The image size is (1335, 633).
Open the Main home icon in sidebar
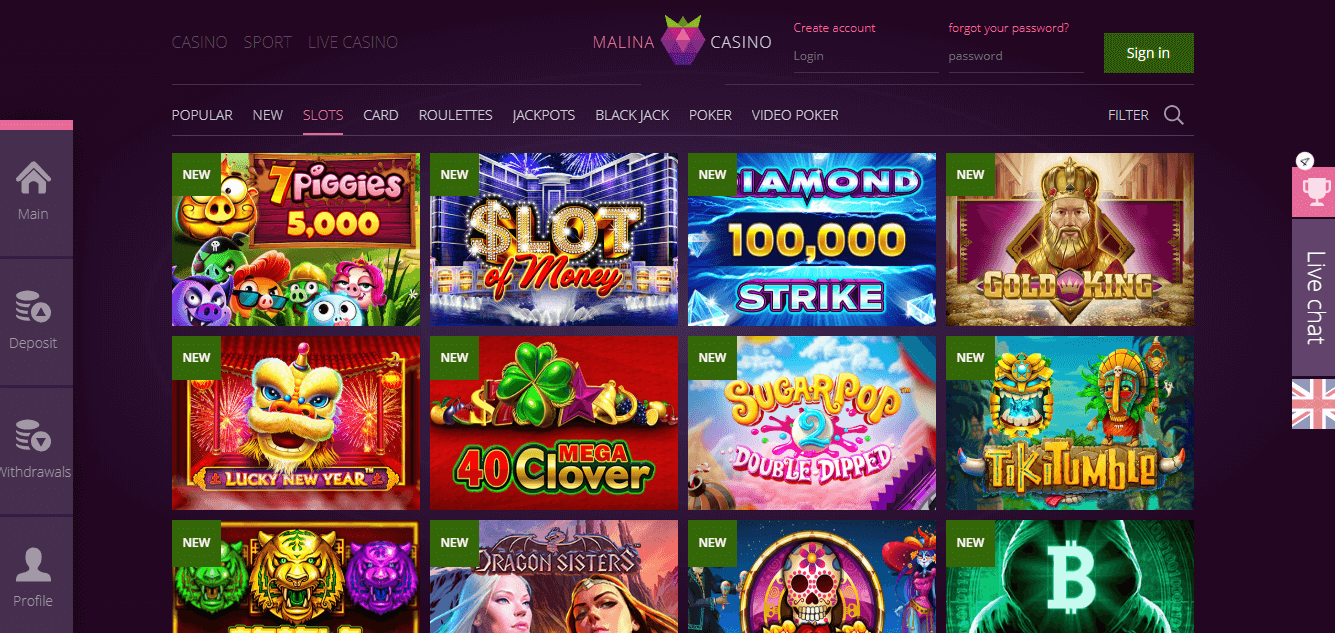(33, 178)
